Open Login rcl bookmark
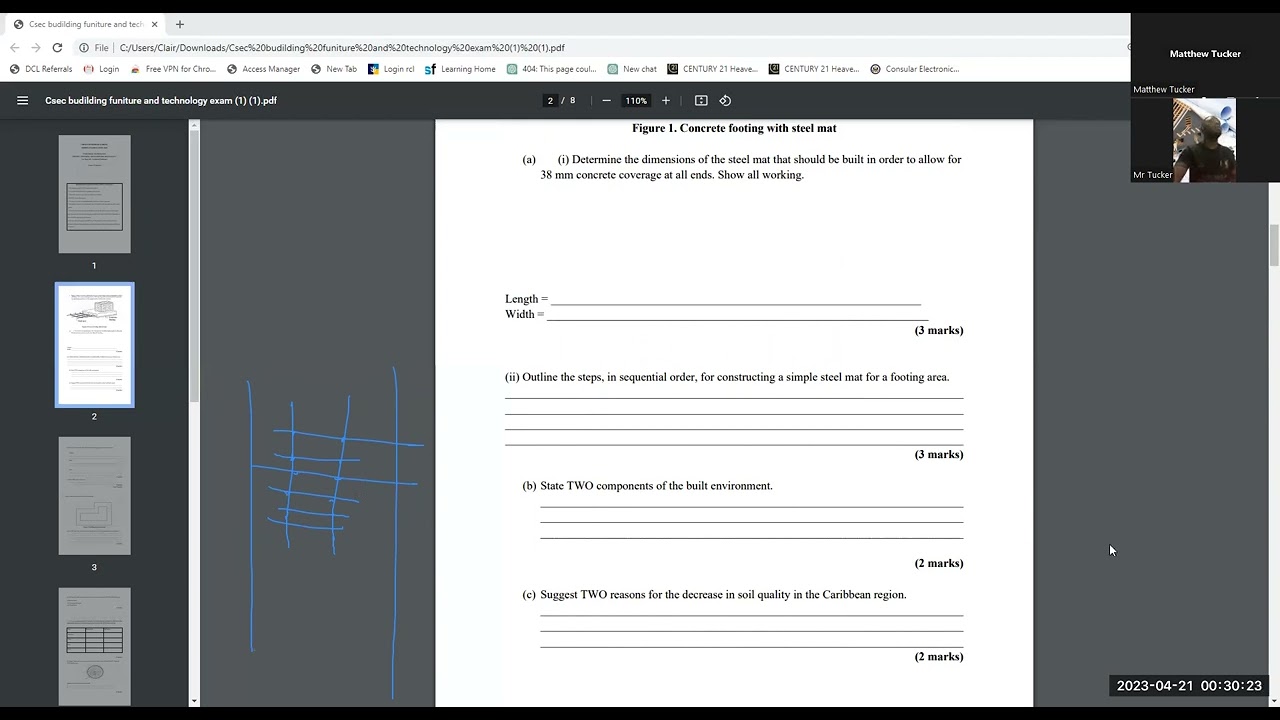Screen dimensions: 1280x720 click(x=391, y=69)
